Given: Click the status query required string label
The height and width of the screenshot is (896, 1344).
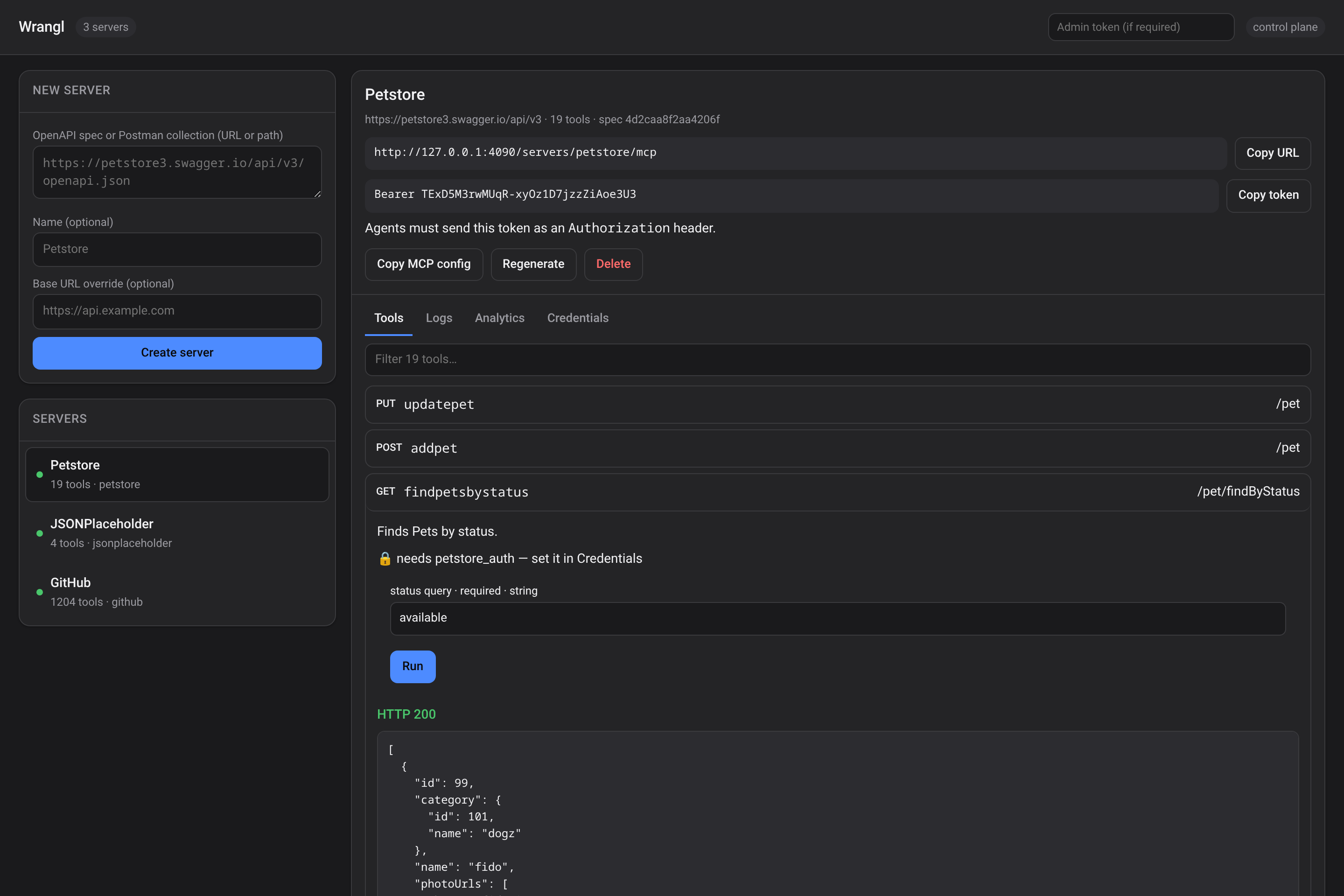Looking at the screenshot, I should [464, 591].
